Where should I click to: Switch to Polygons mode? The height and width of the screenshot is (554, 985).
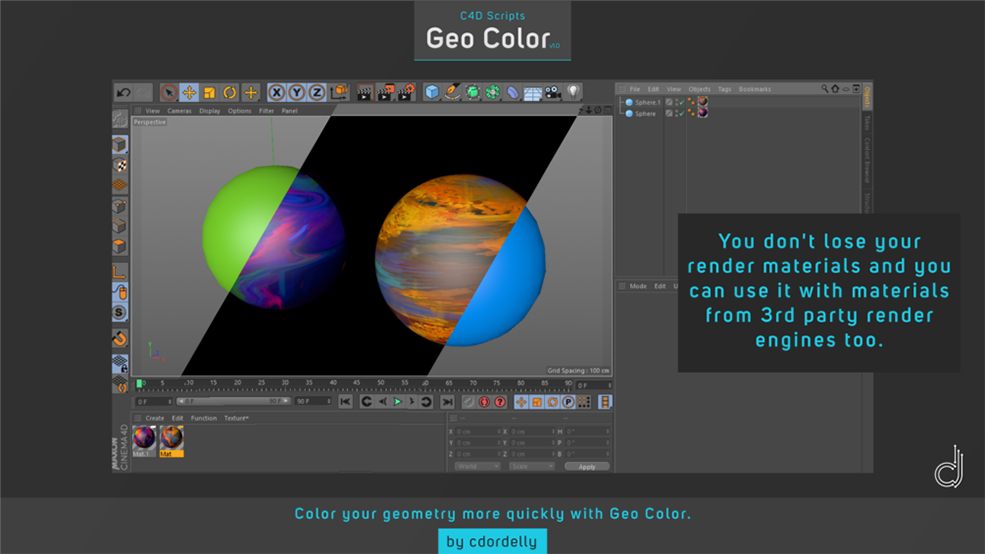click(120, 246)
